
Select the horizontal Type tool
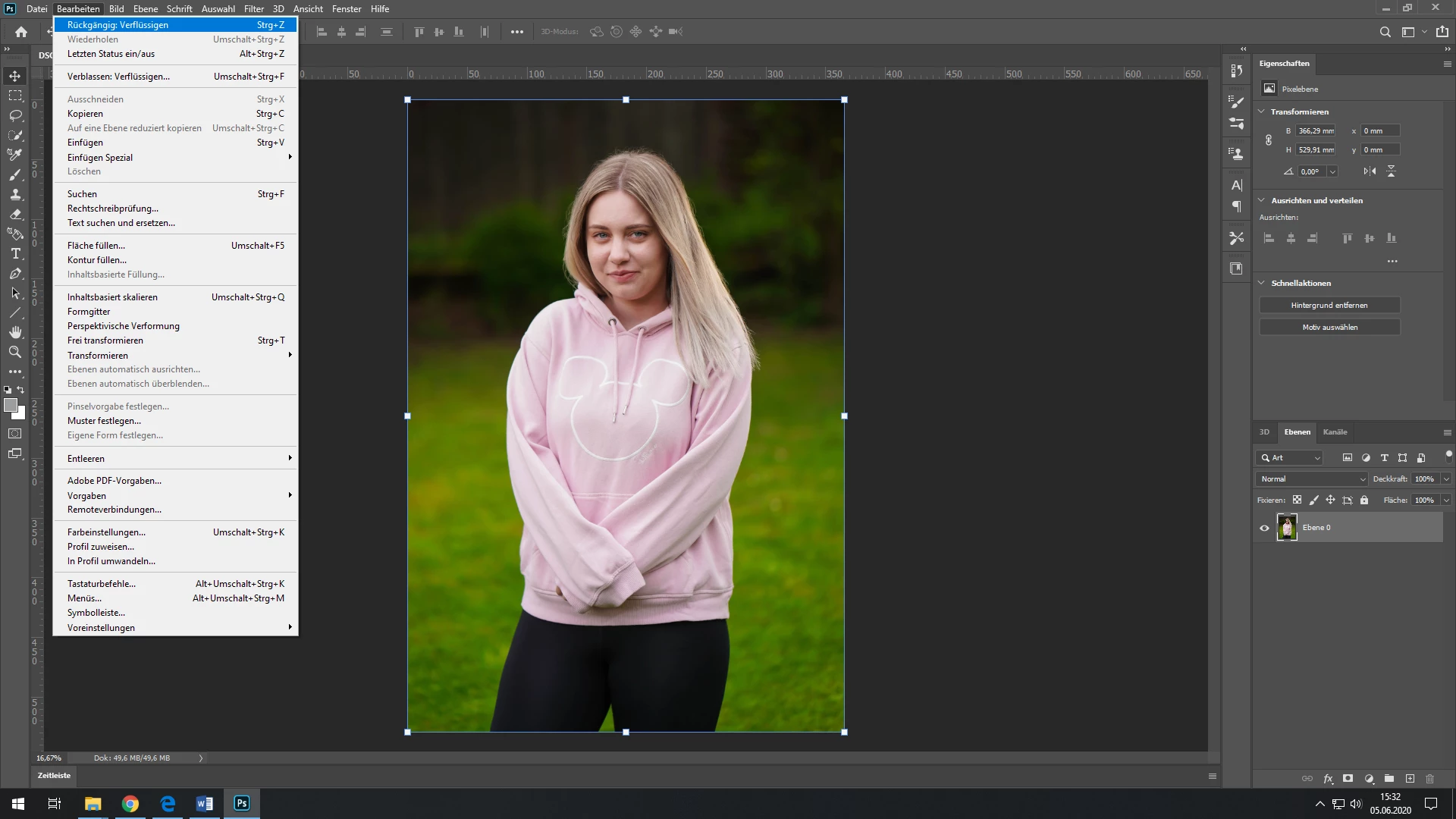(x=15, y=253)
